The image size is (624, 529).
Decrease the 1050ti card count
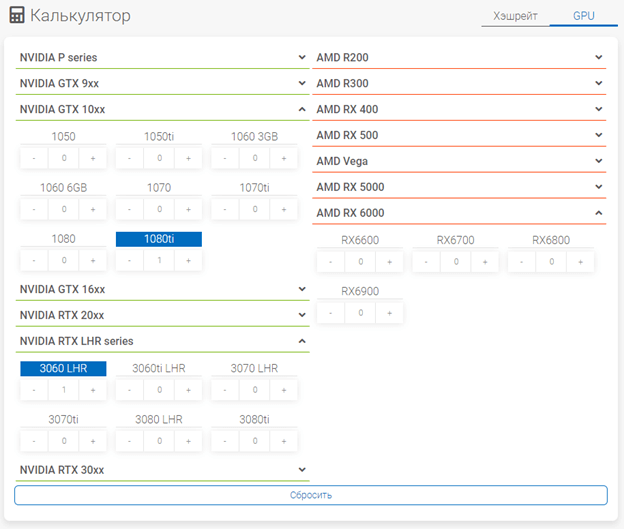point(129,158)
